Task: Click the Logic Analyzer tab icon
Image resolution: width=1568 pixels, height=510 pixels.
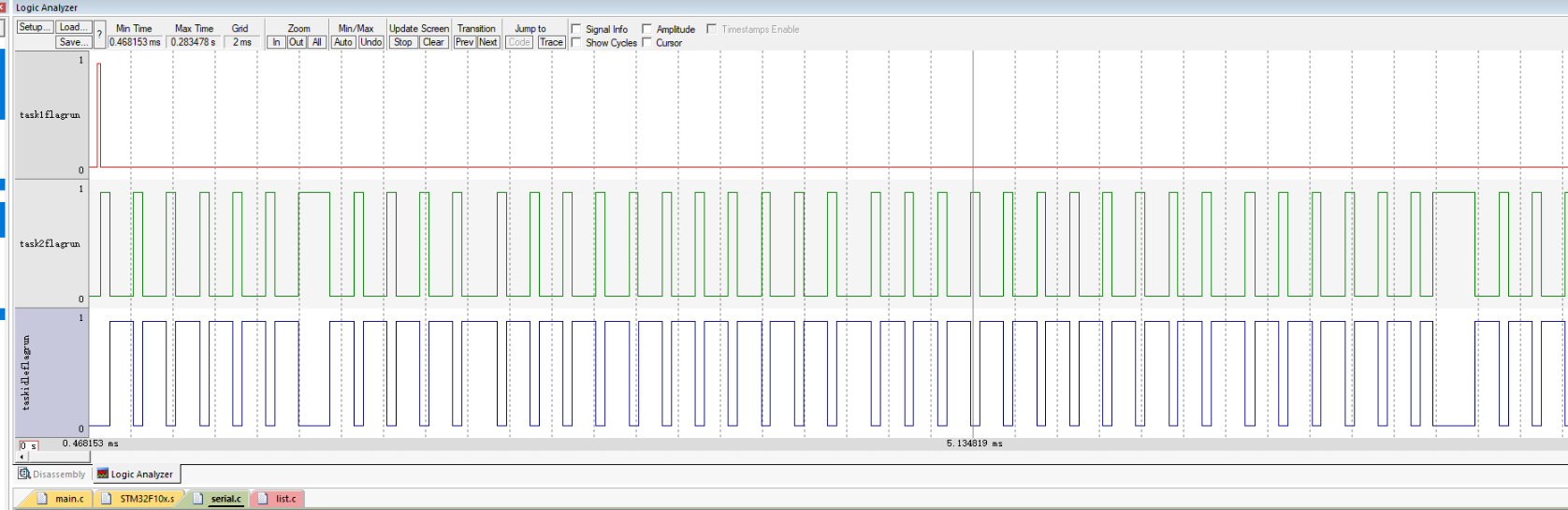Action: click(x=103, y=474)
